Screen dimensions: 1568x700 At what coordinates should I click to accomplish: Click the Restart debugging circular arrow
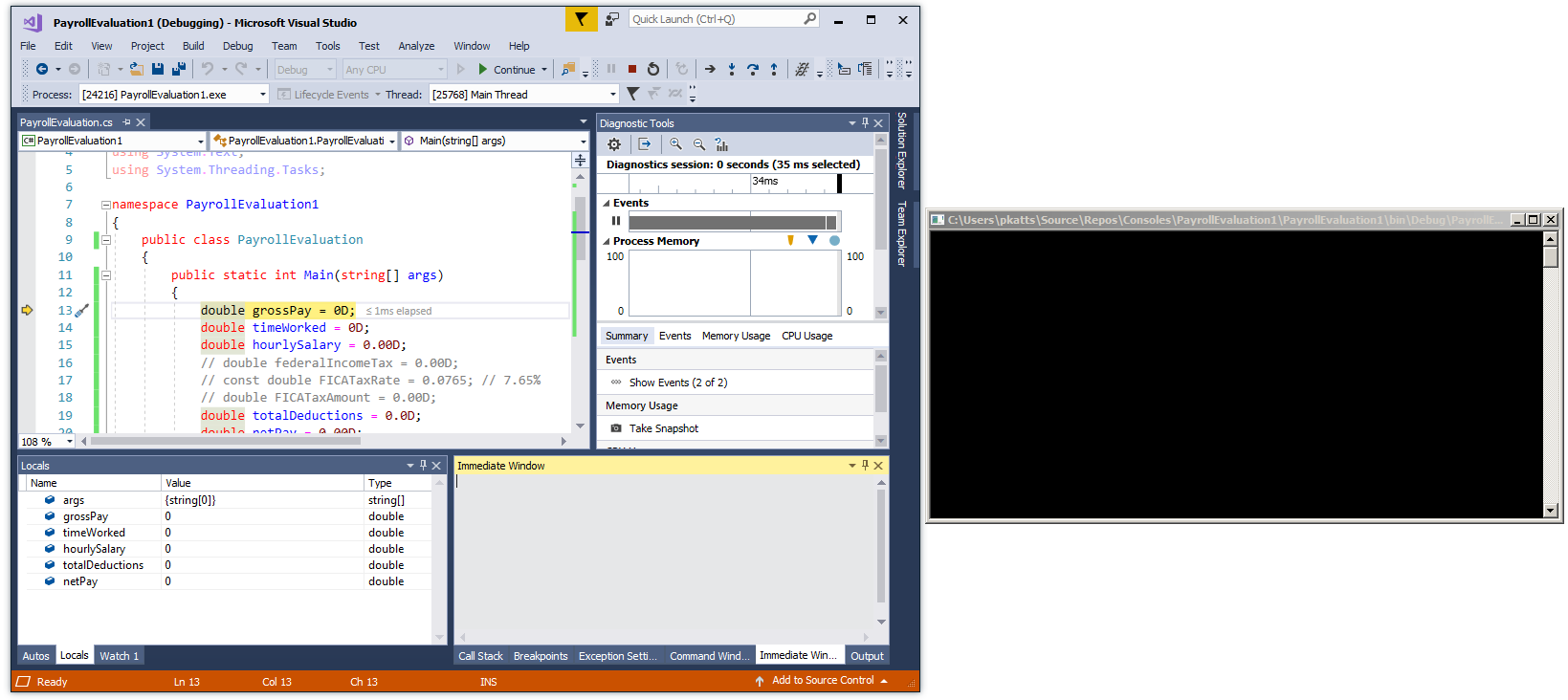[653, 69]
